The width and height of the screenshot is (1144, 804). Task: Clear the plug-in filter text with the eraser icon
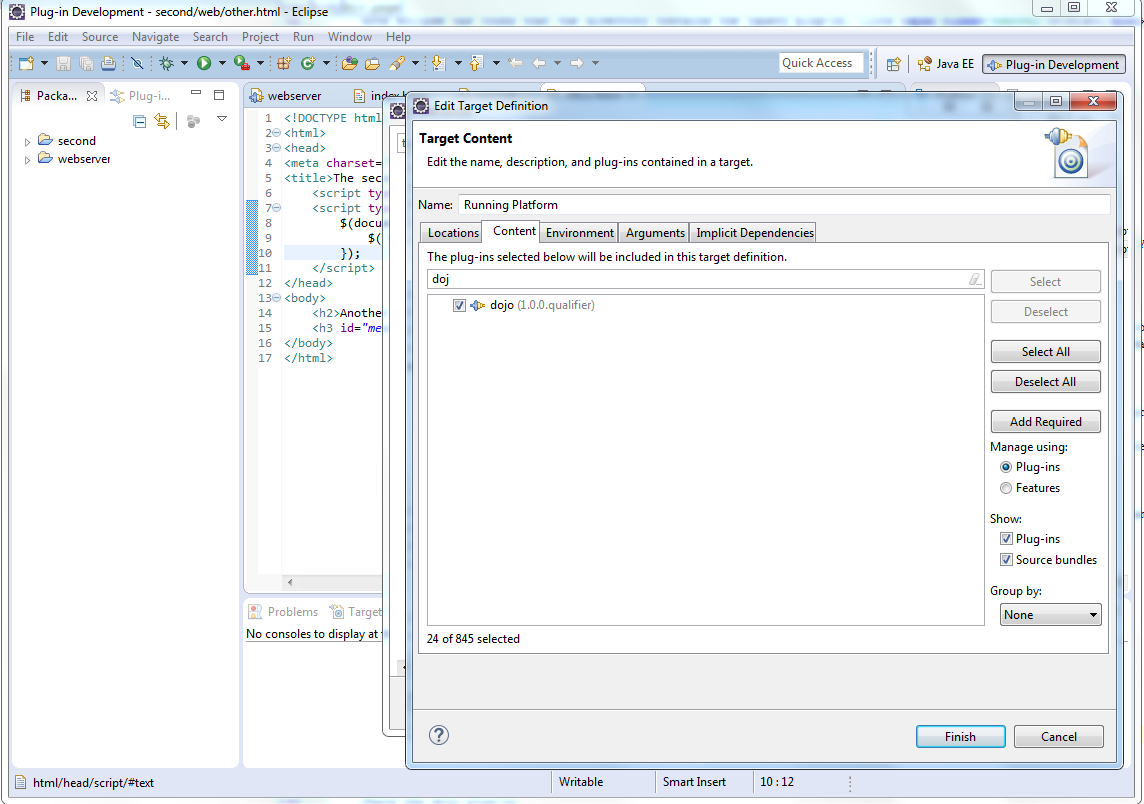(x=975, y=279)
